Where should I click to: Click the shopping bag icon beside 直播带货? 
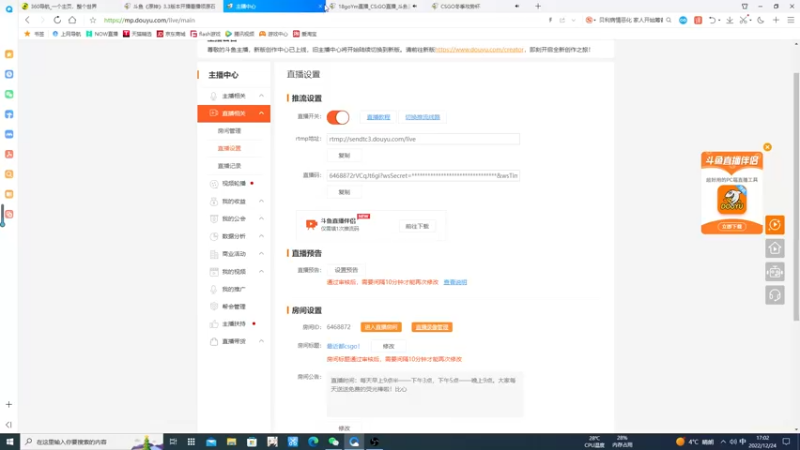coord(214,341)
